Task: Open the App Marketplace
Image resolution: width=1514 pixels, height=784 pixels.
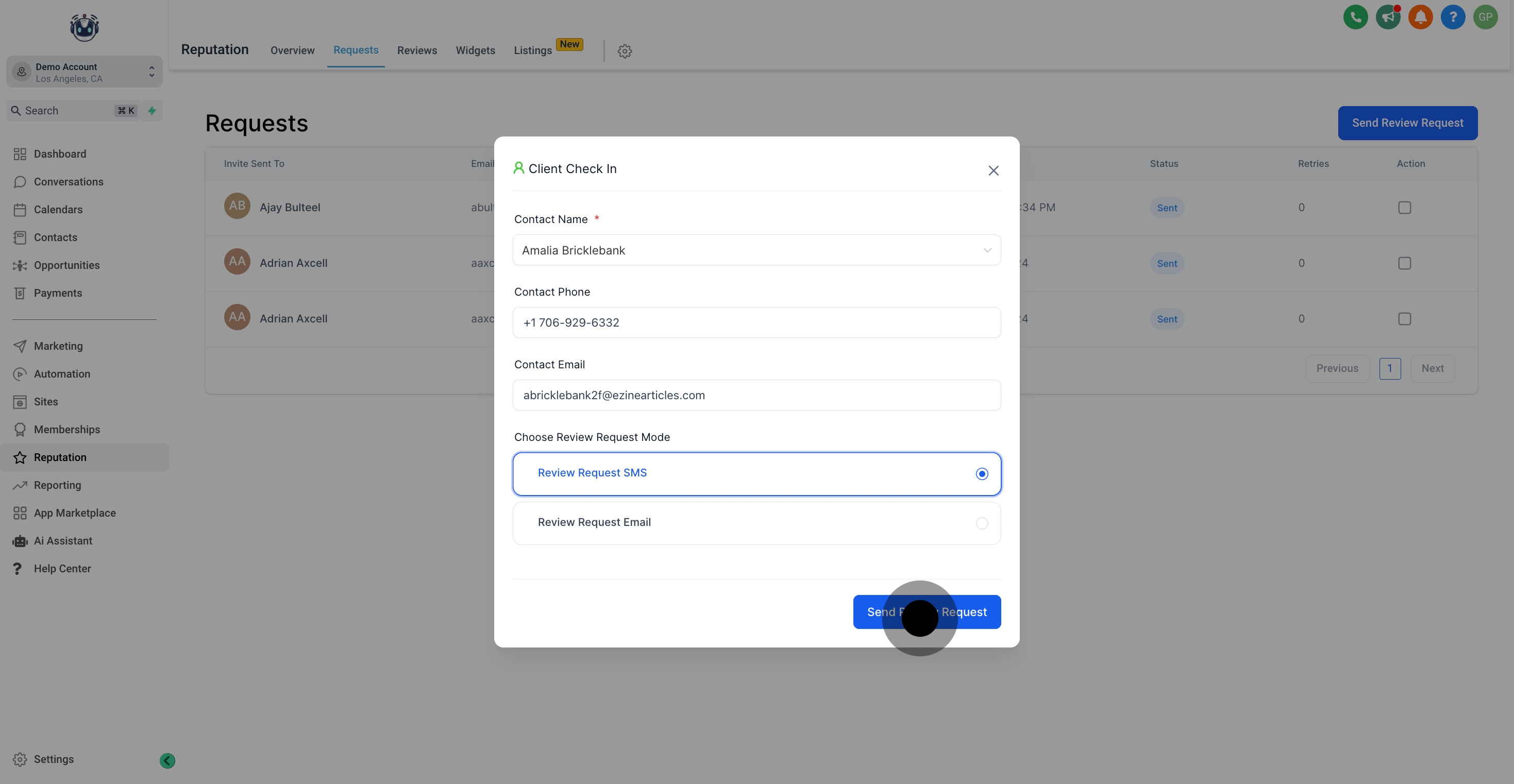Action: 75,513
